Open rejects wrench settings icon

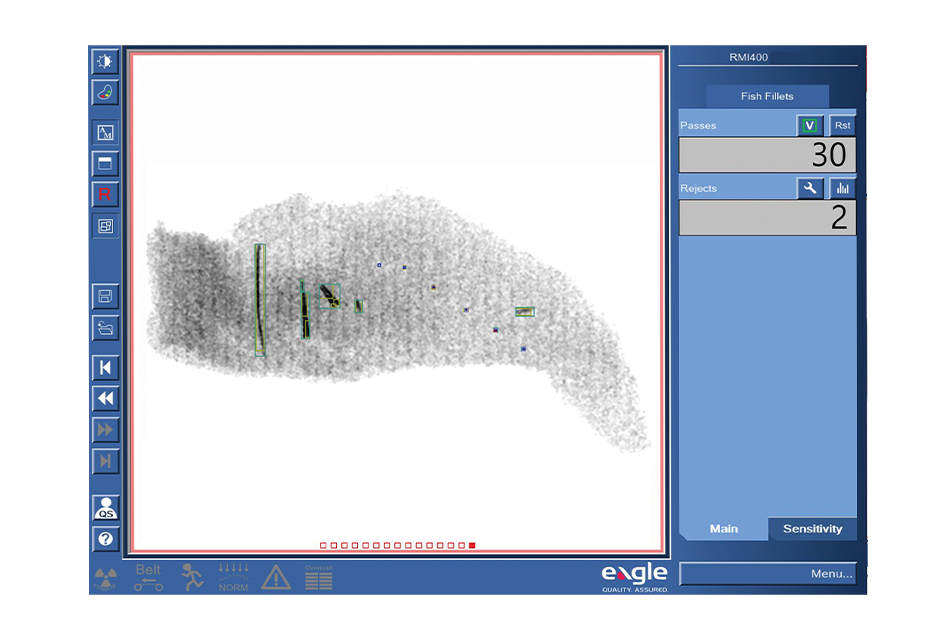point(810,188)
